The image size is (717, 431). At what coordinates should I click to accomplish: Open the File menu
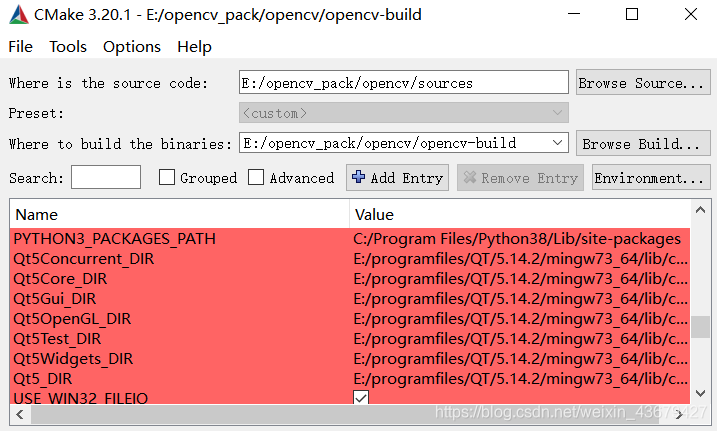click(x=21, y=47)
